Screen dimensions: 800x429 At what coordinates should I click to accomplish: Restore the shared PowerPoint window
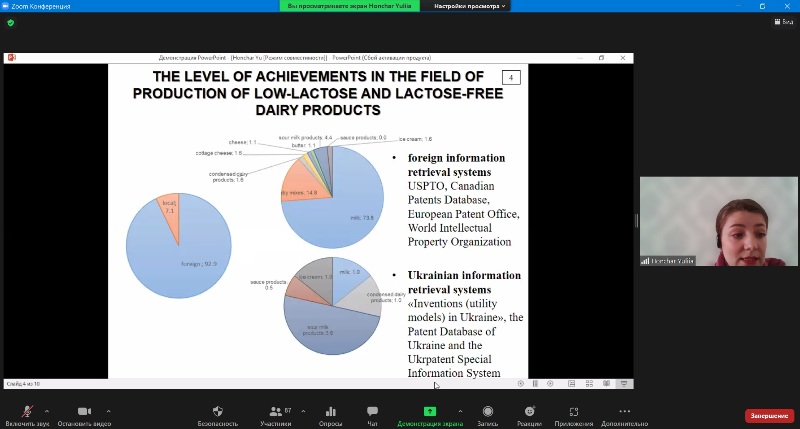click(602, 58)
